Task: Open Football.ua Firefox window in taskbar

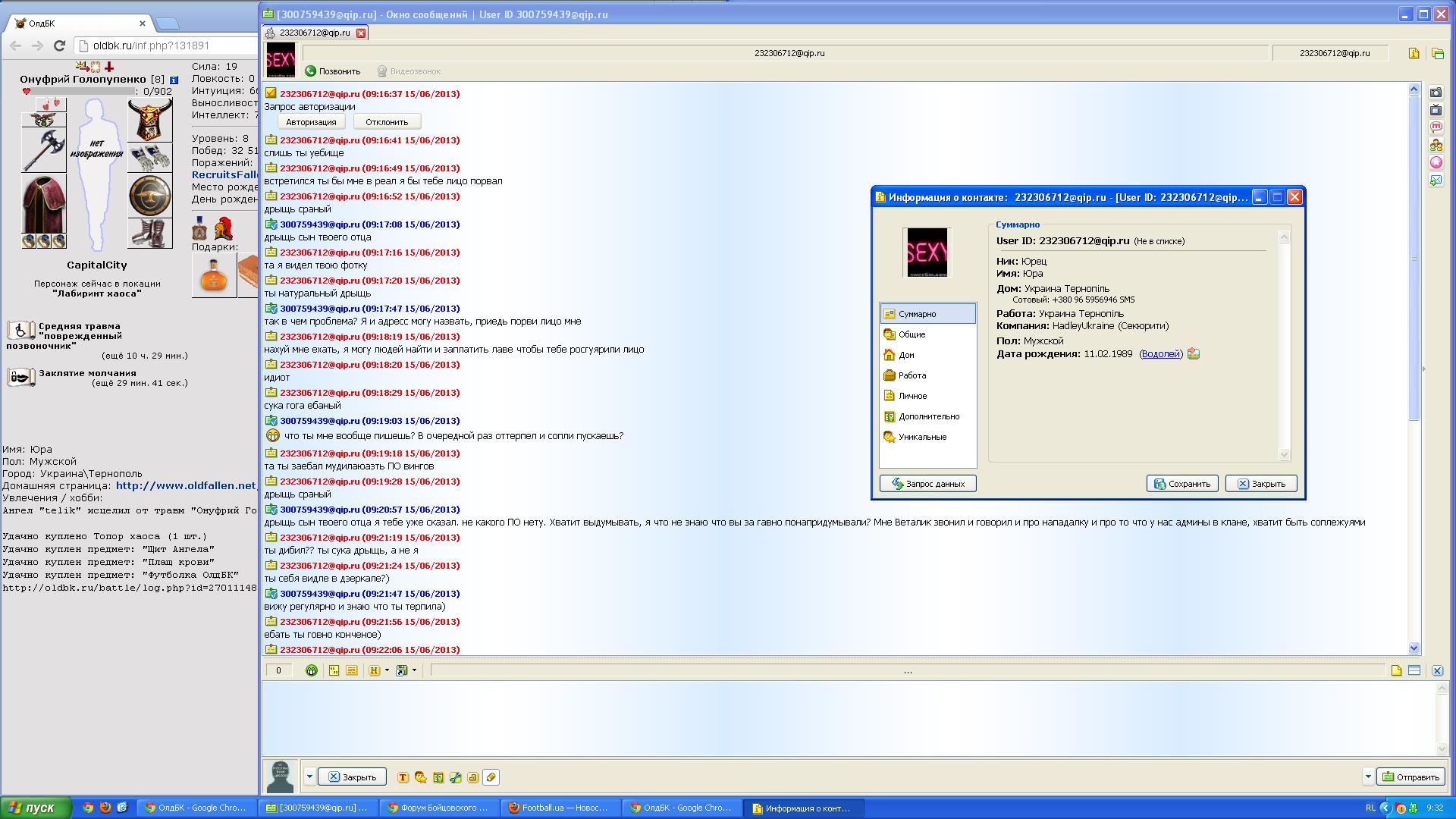Action: (x=560, y=808)
